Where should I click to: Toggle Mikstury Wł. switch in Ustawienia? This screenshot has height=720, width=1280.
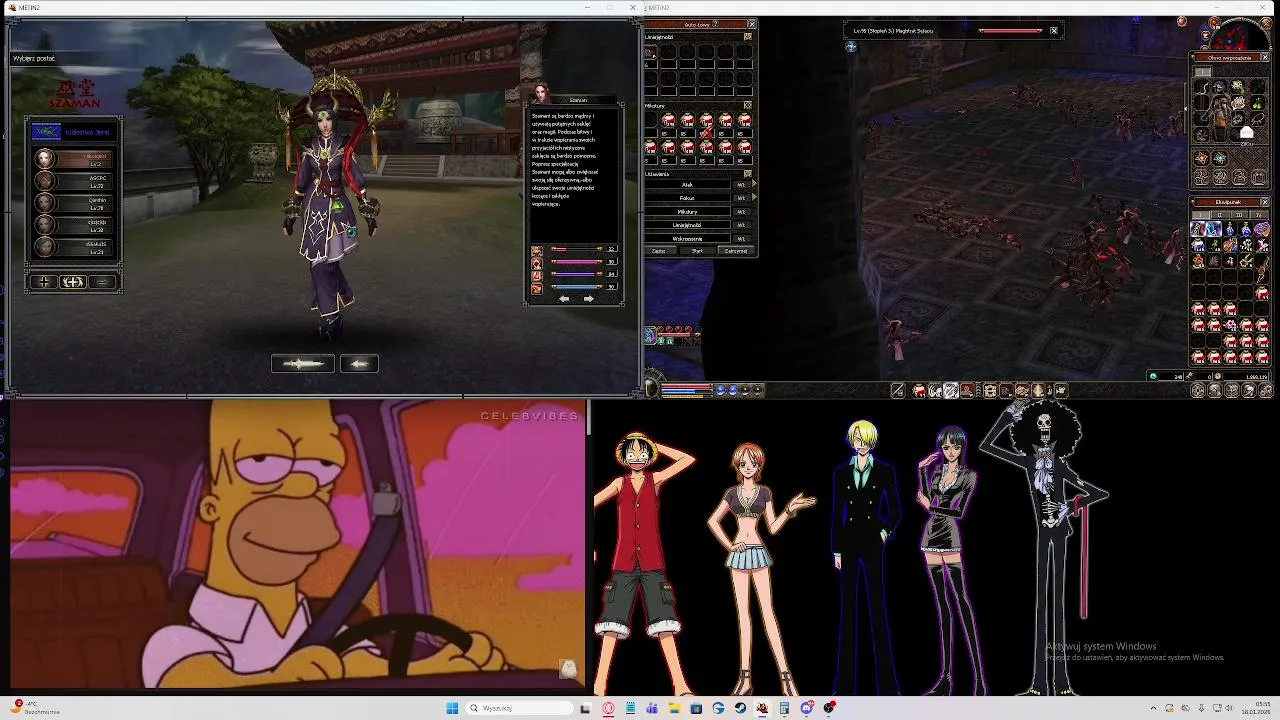[741, 212]
